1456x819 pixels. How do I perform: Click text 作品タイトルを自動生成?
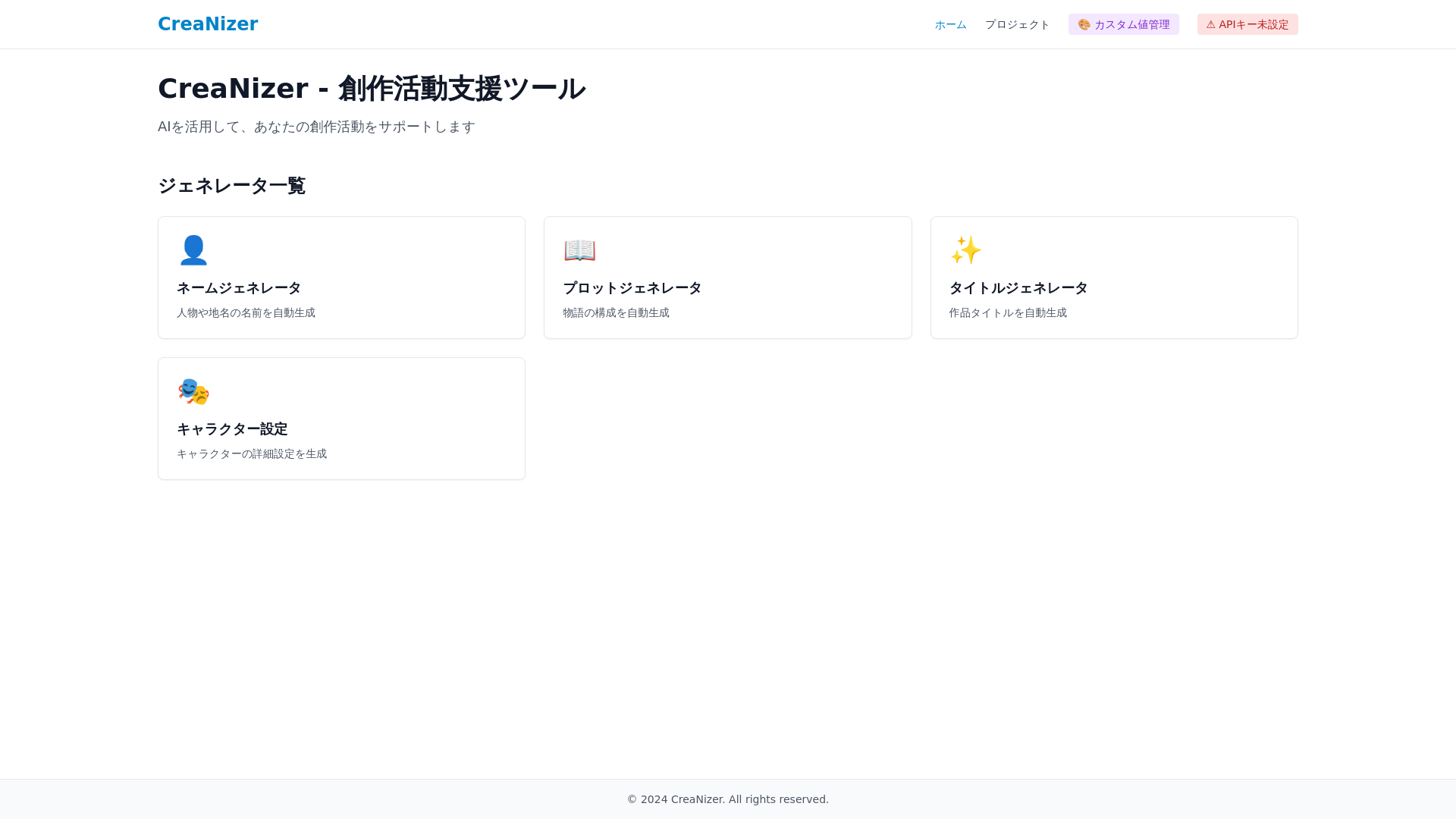pos(1008,312)
